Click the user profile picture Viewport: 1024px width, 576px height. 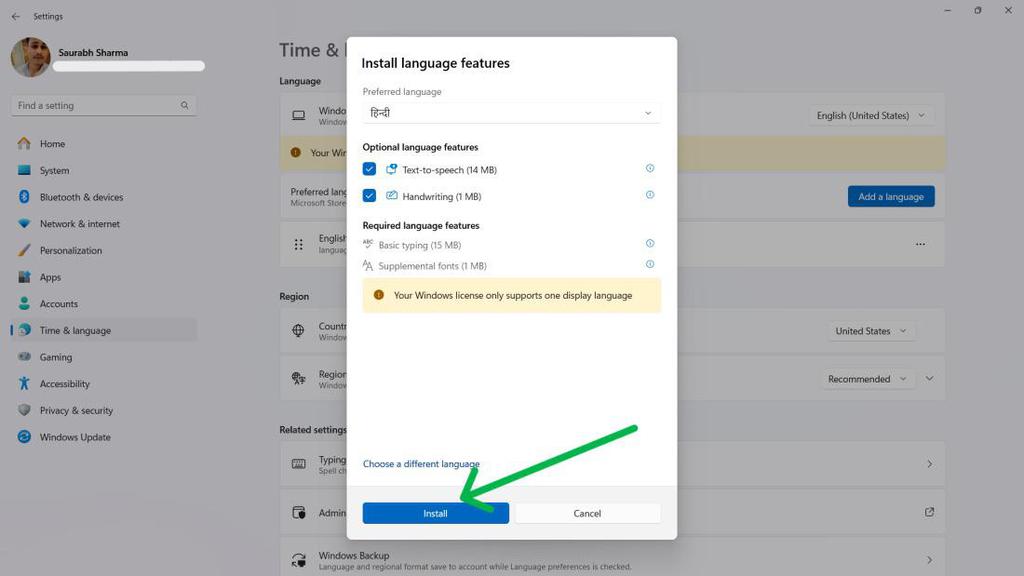tap(31, 57)
